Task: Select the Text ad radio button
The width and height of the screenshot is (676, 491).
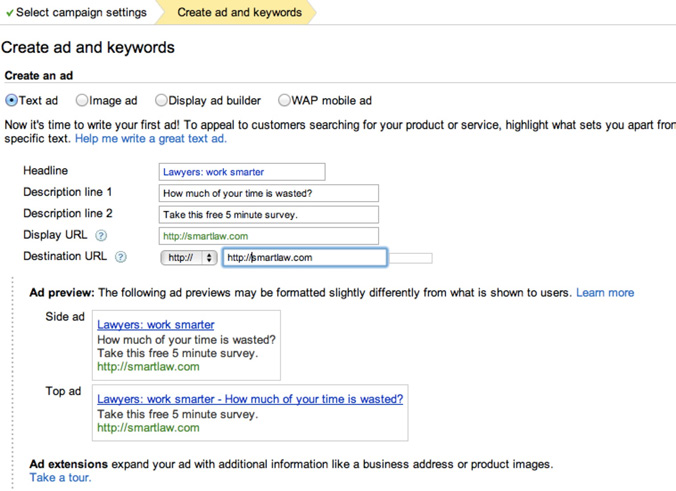Action: (12, 100)
